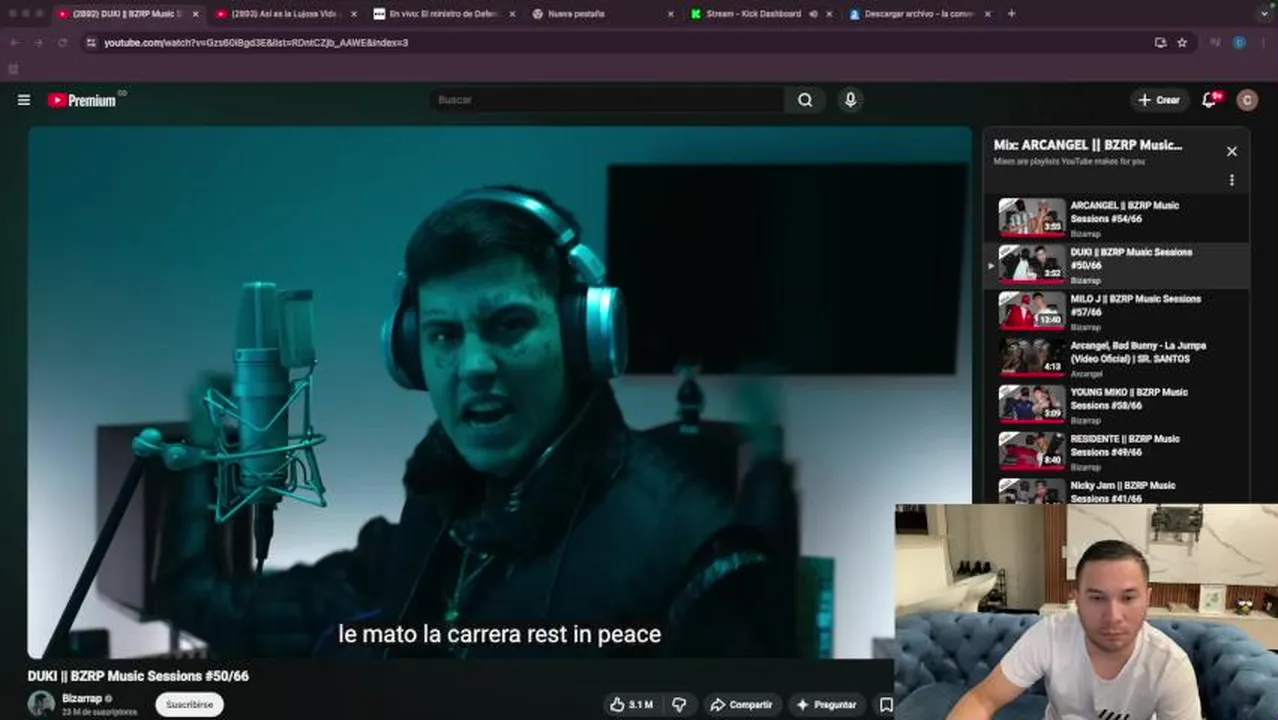Open the Mix playlist three-dot options

(x=1232, y=180)
